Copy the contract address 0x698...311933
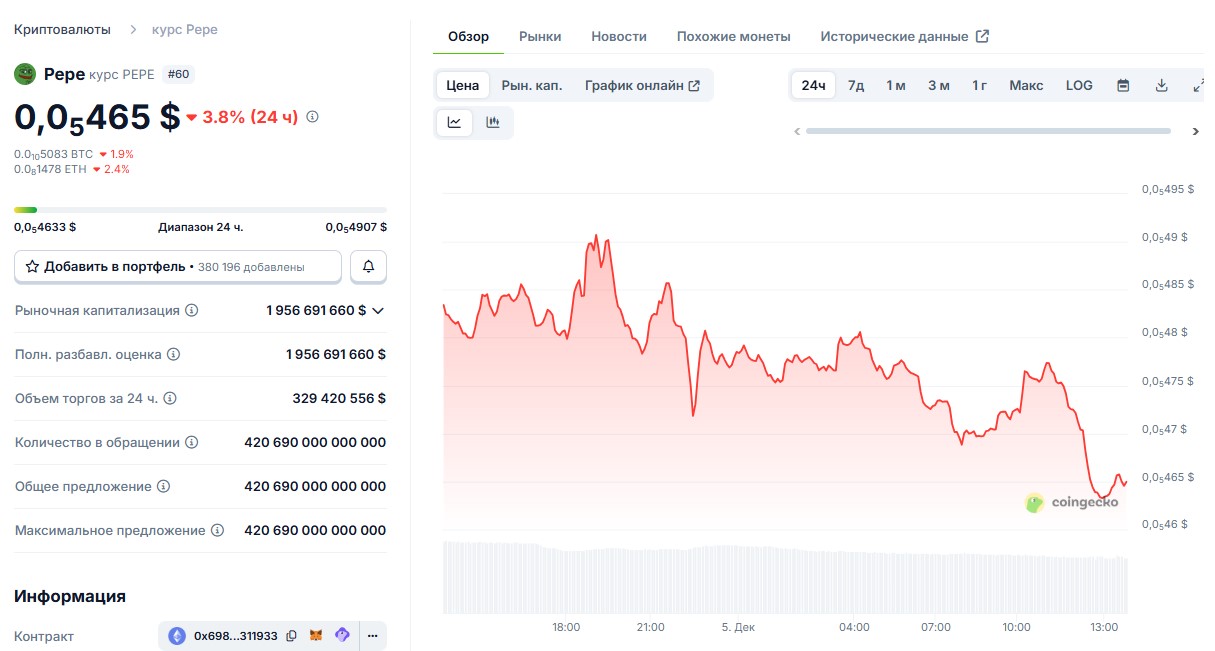Viewport: 1215px width, 651px height. pos(291,636)
